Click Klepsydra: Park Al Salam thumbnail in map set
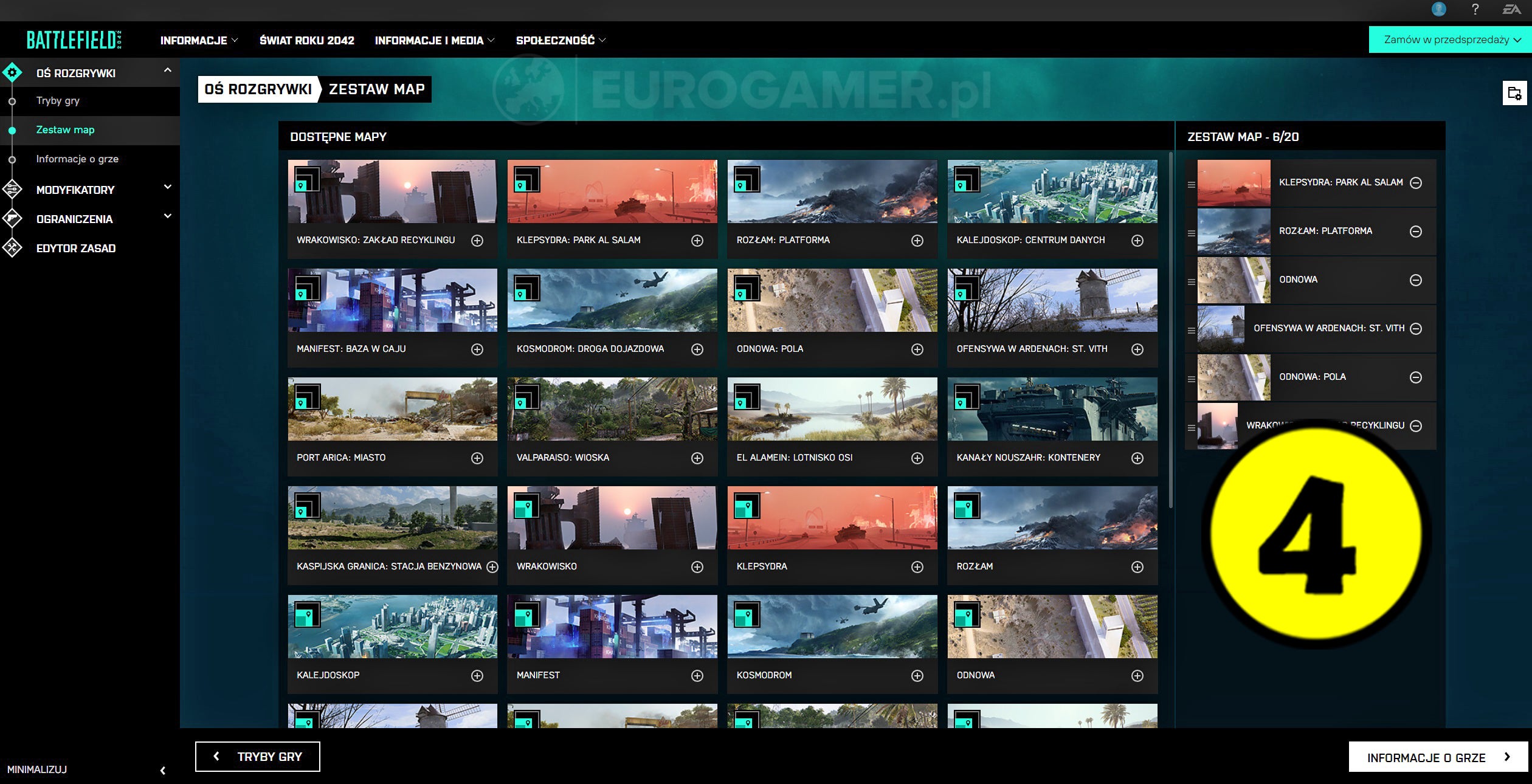Viewport: 1532px width, 784px height. 1234,183
